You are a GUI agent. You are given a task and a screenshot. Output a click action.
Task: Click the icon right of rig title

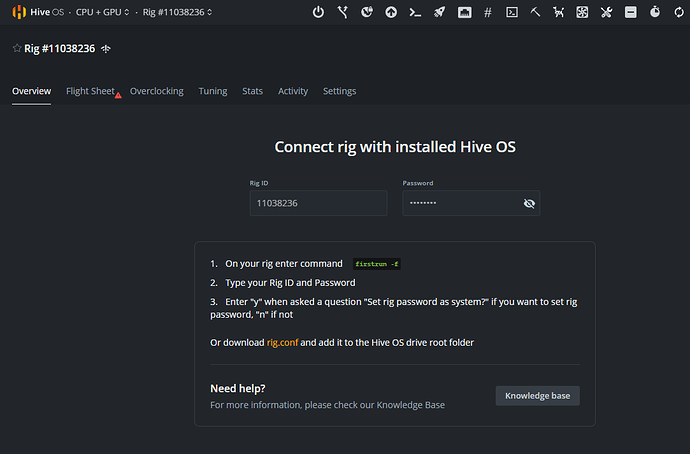tap(106, 49)
